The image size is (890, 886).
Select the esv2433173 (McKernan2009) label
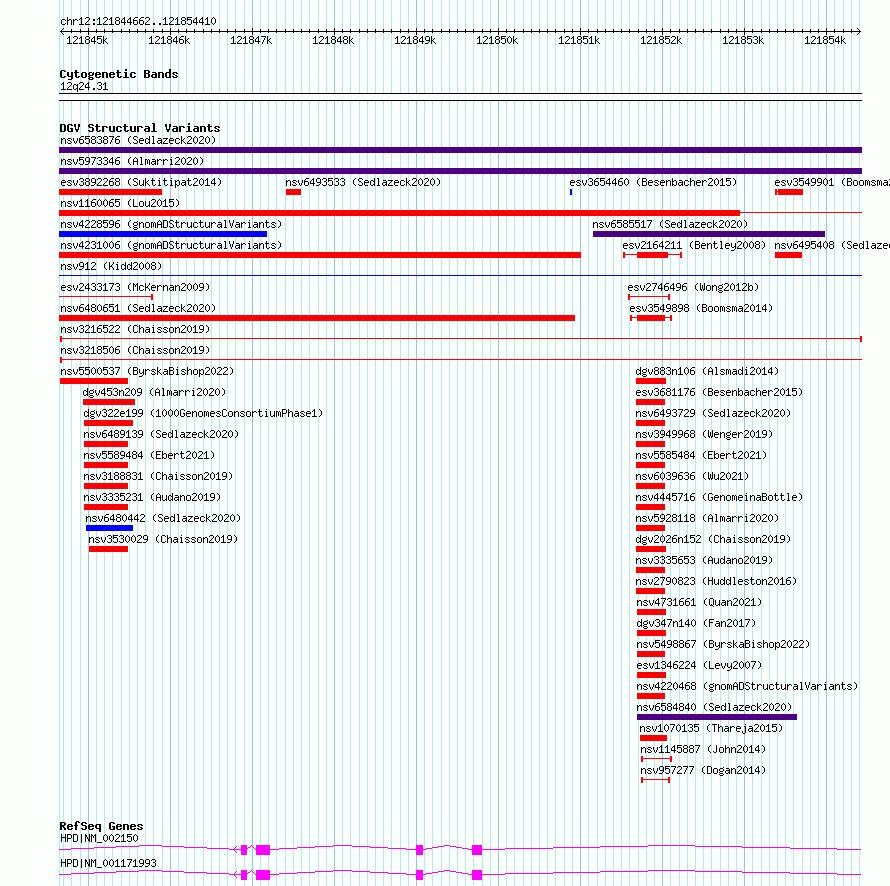(x=135, y=287)
